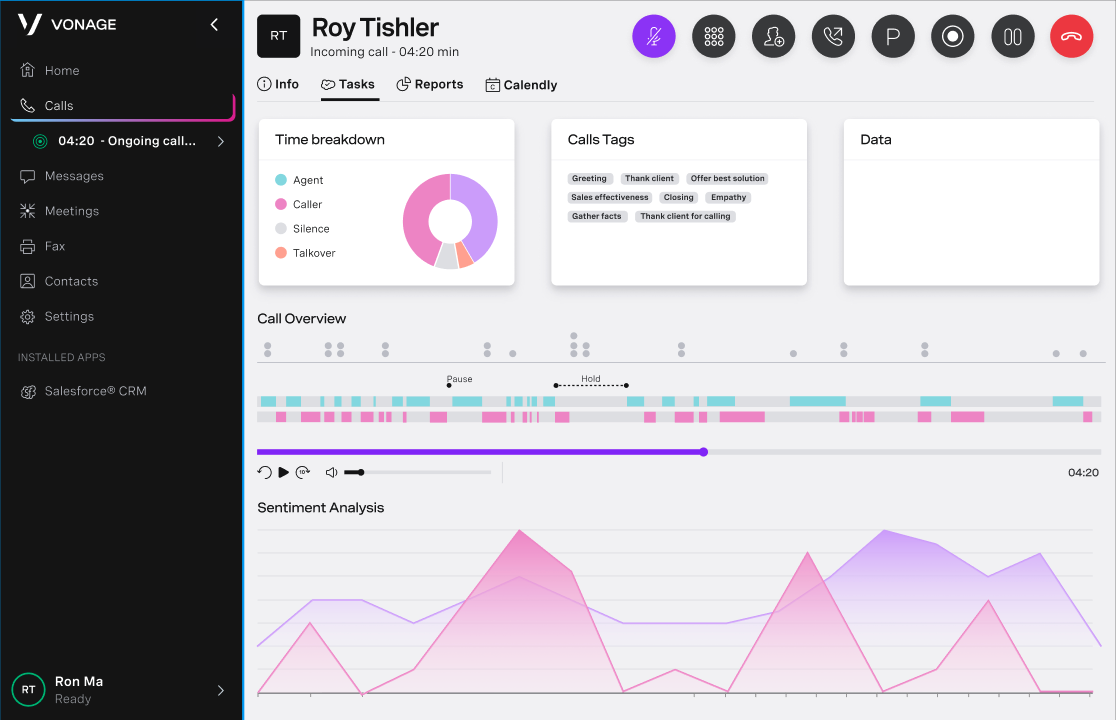Click the RT avatar next to Ron Ma
Viewport: 1116px width, 720px height.
click(28, 689)
